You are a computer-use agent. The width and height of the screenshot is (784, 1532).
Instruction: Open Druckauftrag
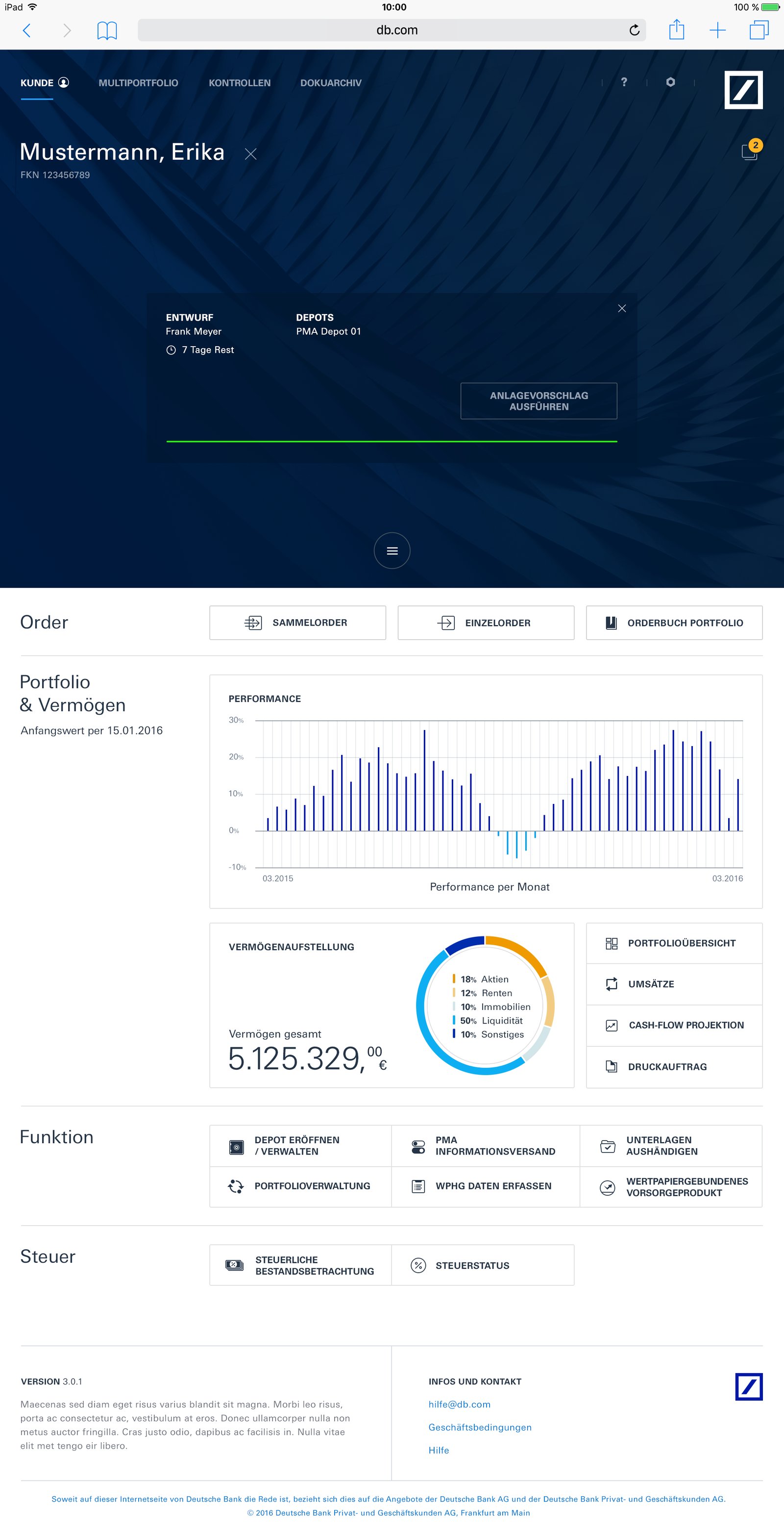coord(674,1067)
